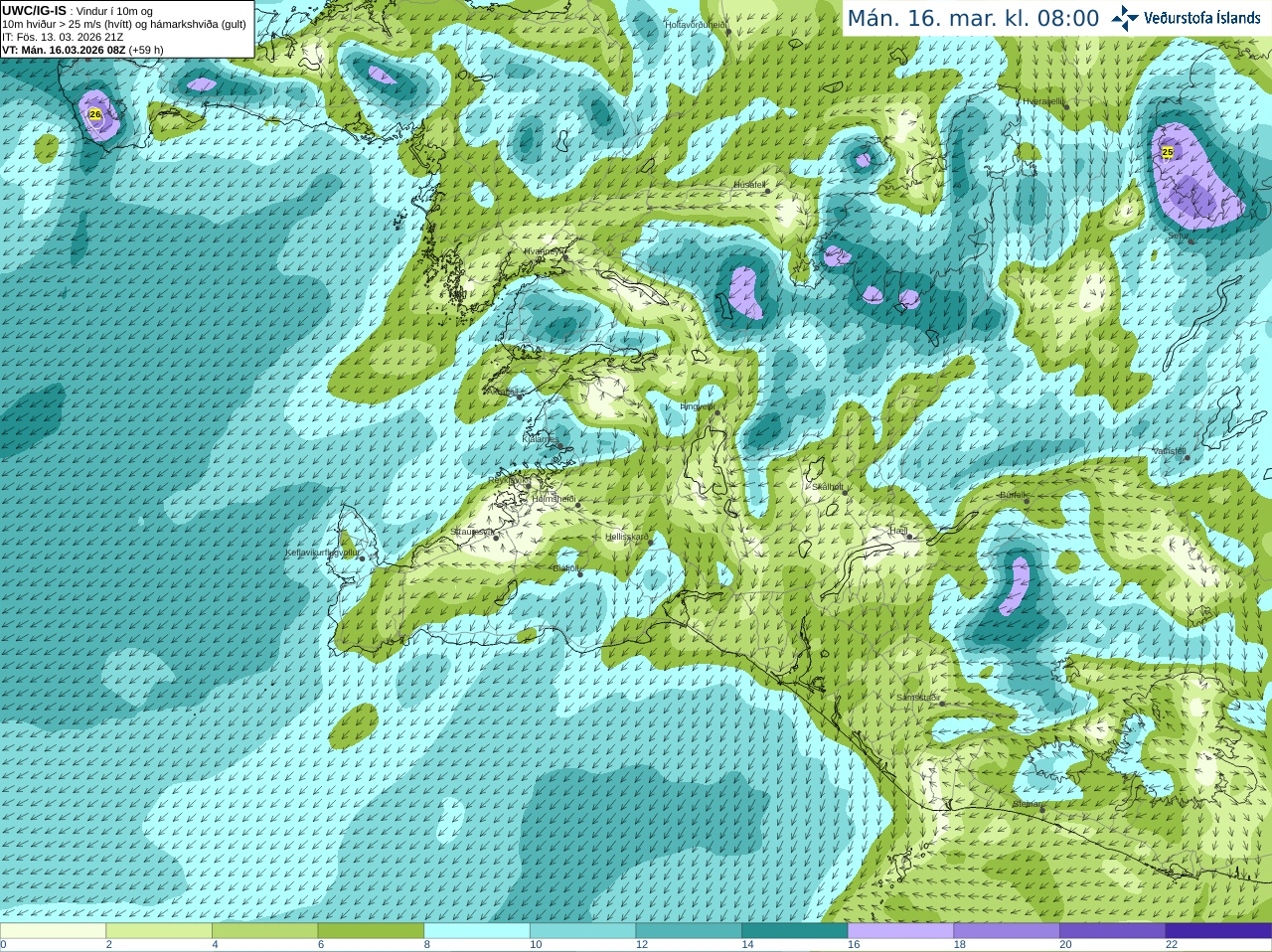This screenshot has width=1272, height=952.
Task: Click the 'UWC/IG-IS' model title
Action: (35, 11)
